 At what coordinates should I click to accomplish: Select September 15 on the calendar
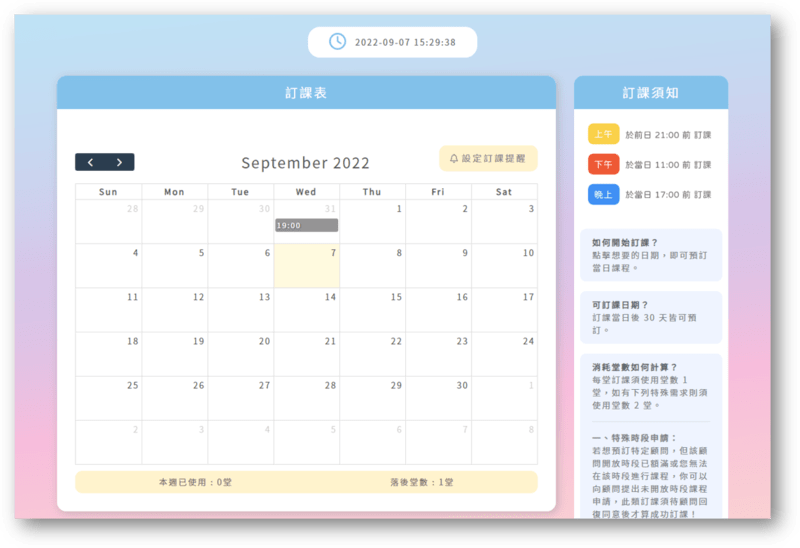click(x=372, y=310)
